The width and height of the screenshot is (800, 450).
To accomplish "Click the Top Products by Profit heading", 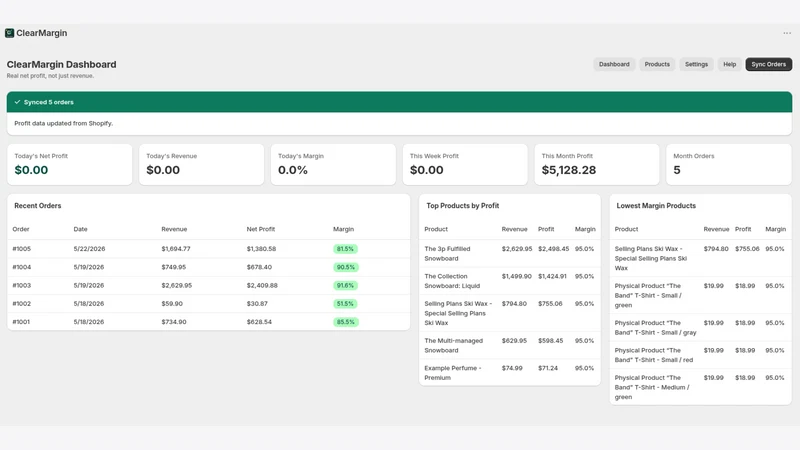I will click(463, 206).
